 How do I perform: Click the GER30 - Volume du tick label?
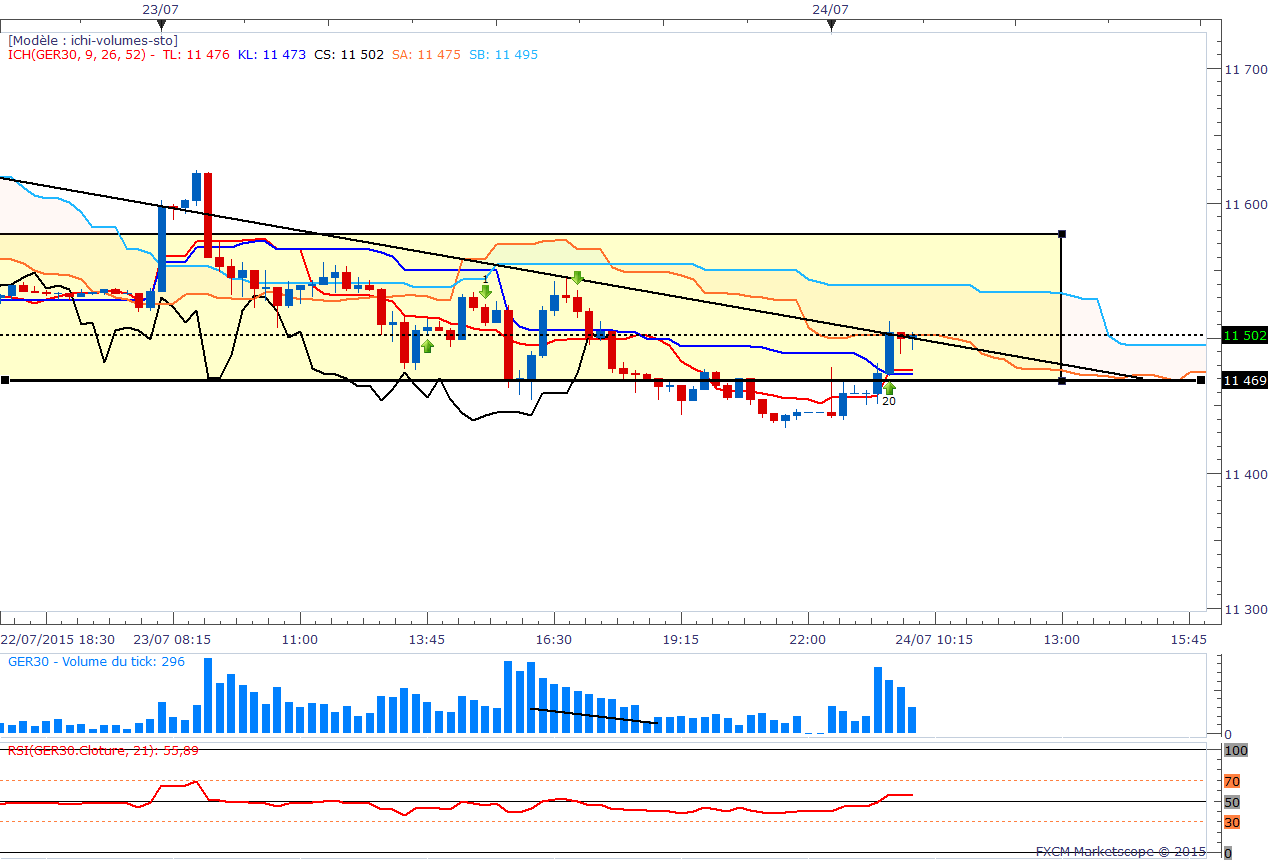(x=96, y=662)
